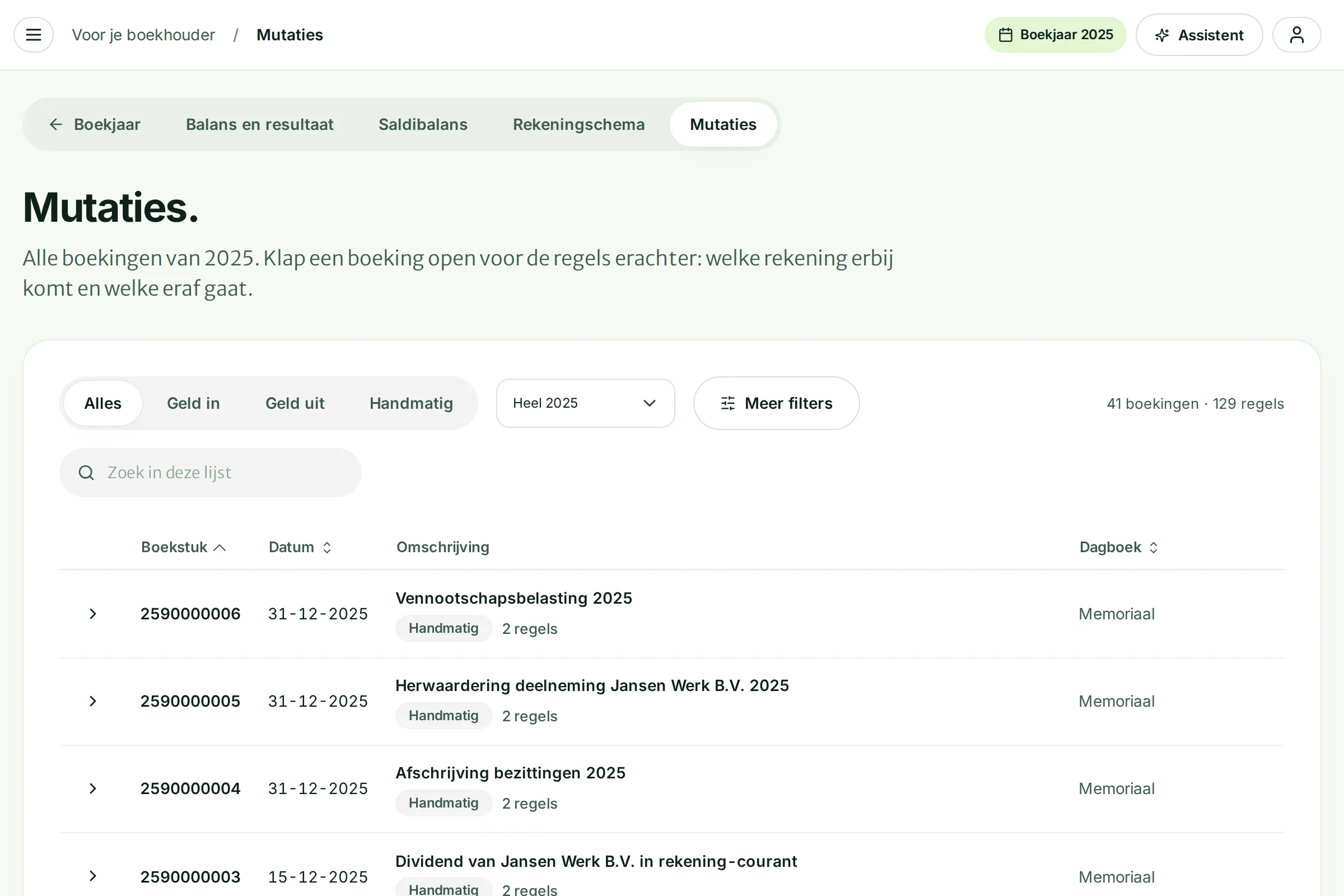Open the user profile icon
This screenshot has height=896, width=1344.
pos(1296,35)
